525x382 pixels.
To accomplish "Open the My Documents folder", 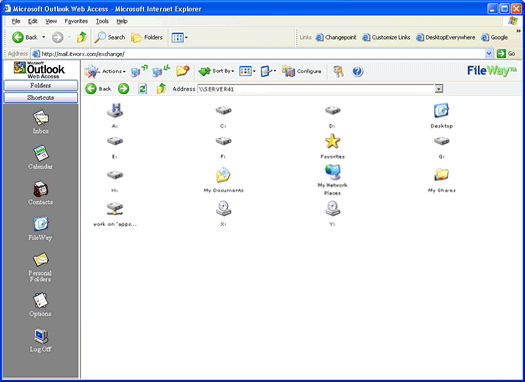I will [223, 175].
